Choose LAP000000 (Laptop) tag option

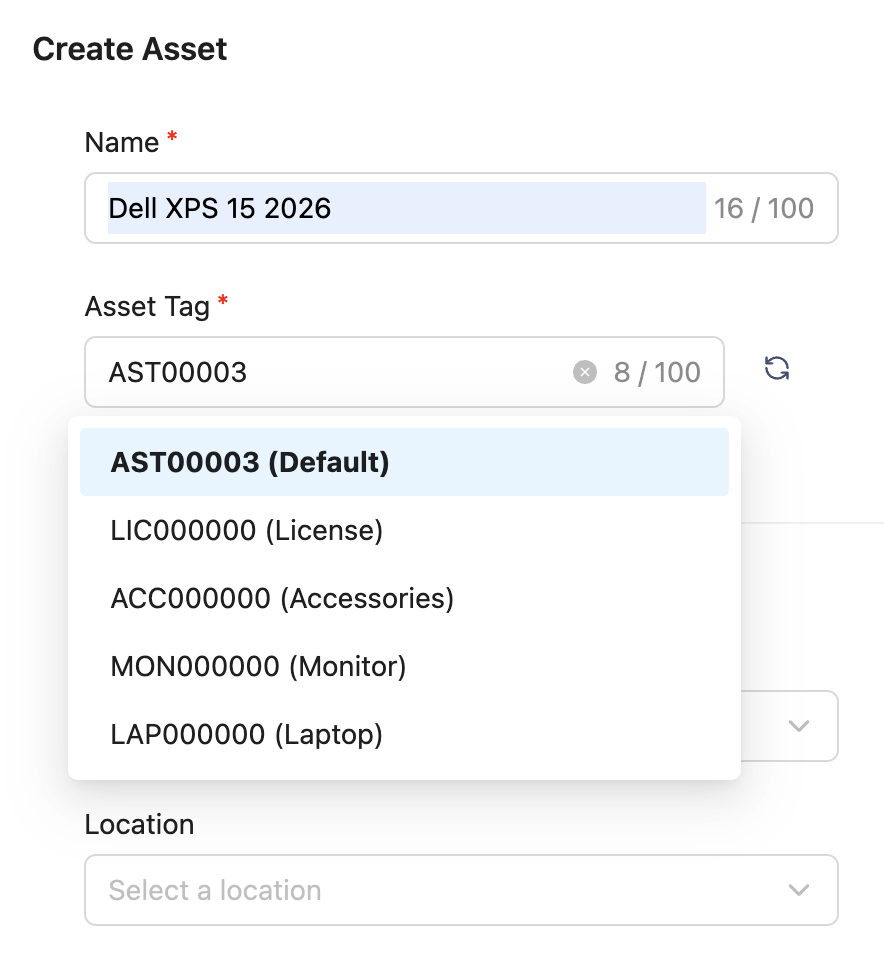pyautogui.click(x=404, y=734)
